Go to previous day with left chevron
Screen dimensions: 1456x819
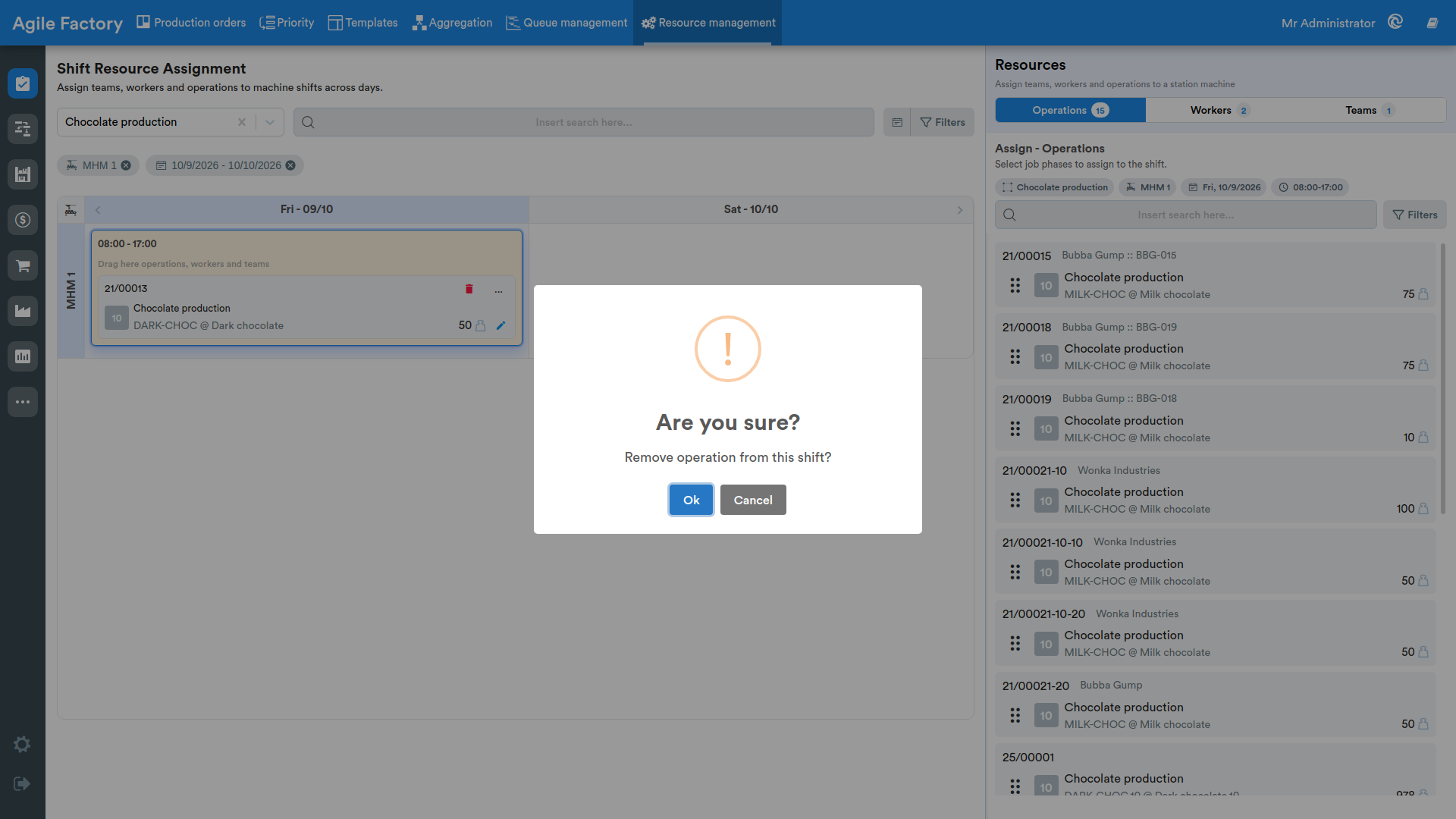(98, 210)
